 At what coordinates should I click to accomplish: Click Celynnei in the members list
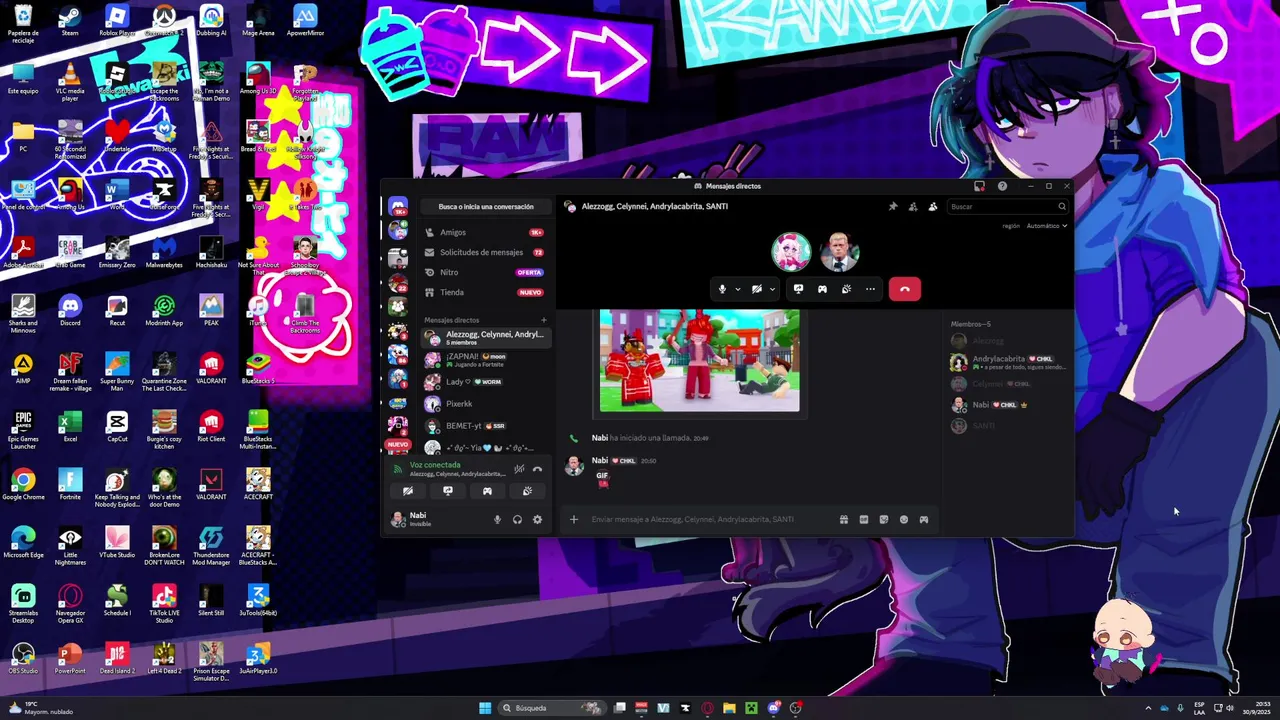(1008, 384)
